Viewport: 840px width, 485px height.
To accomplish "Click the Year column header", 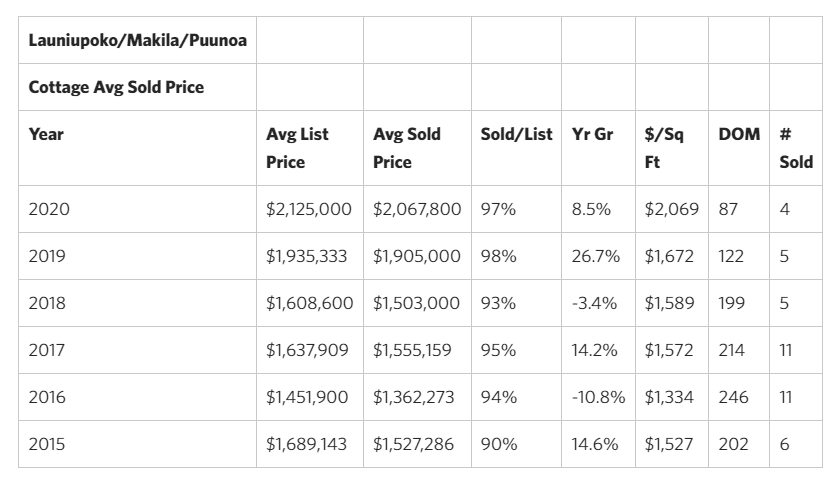I will point(46,134).
